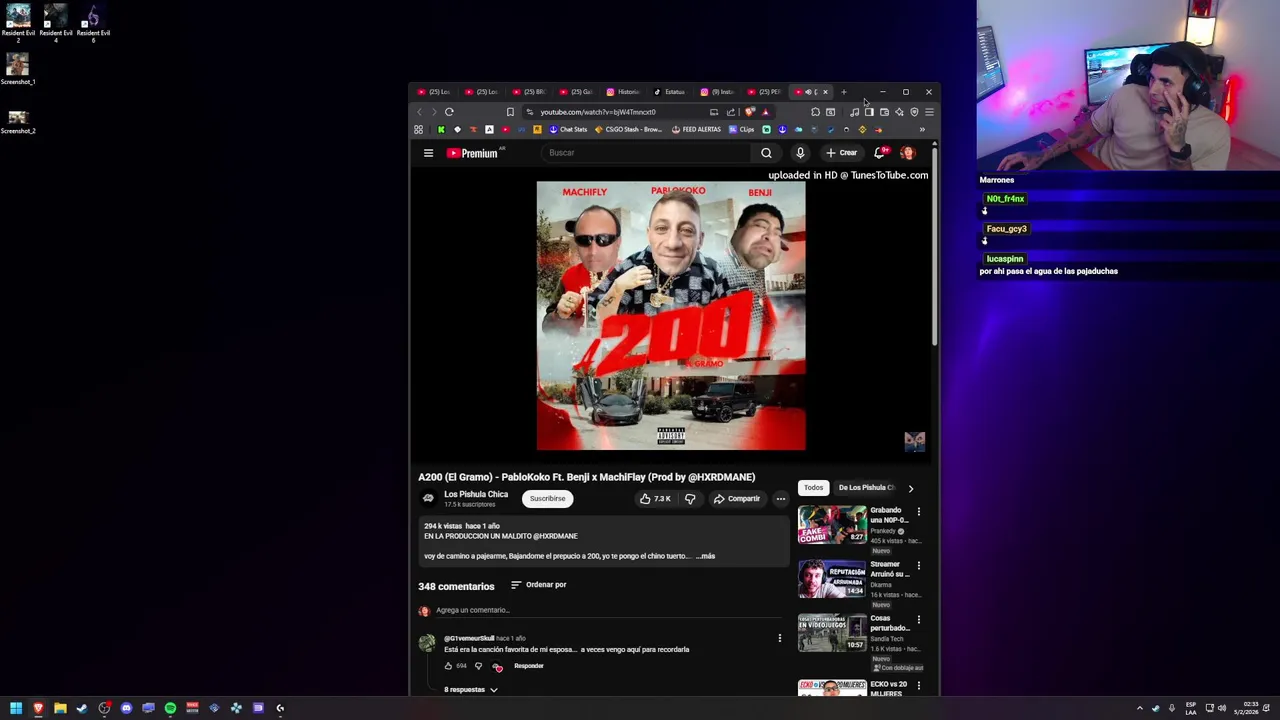
Task: Click Responder under G1vemeurSkull's comment
Action: coord(529,666)
